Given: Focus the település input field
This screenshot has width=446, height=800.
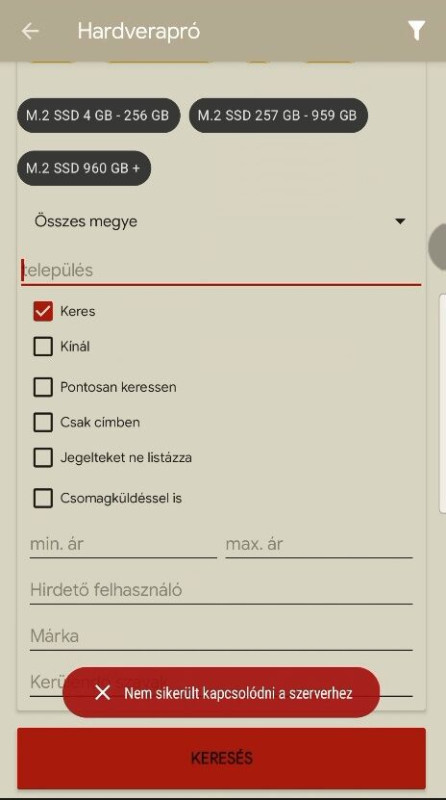Looking at the screenshot, I should [221, 270].
